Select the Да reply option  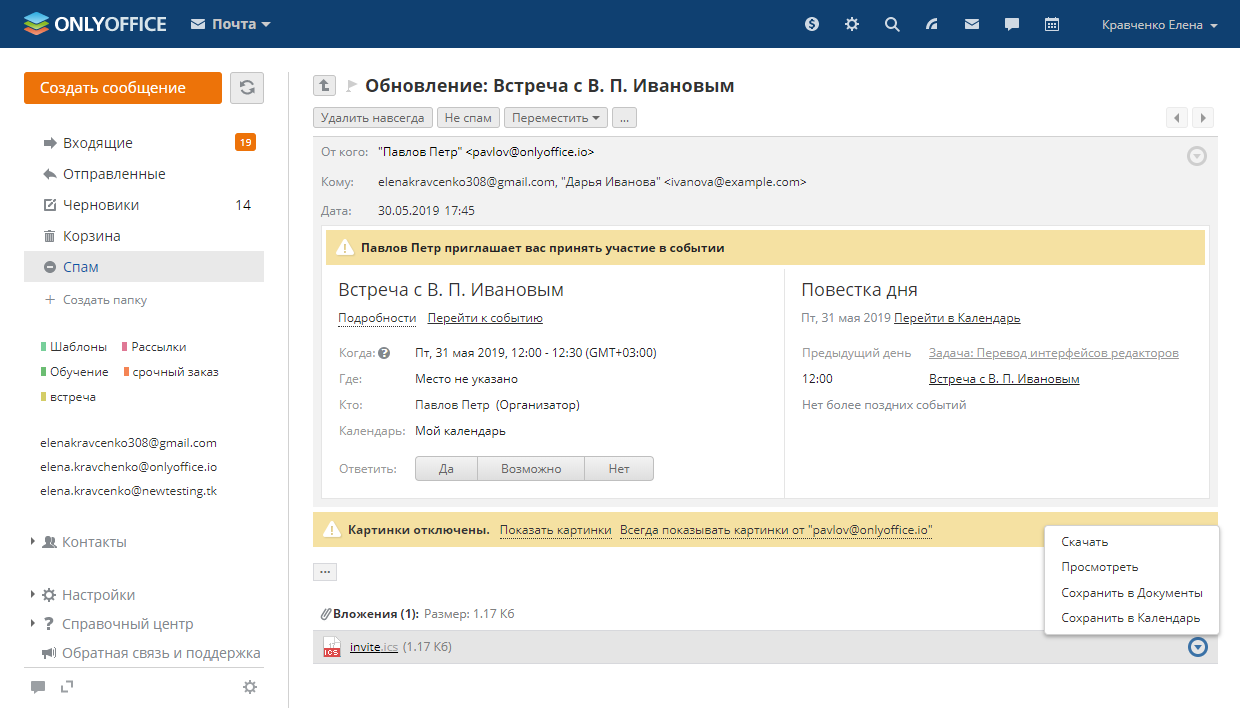[x=446, y=469]
